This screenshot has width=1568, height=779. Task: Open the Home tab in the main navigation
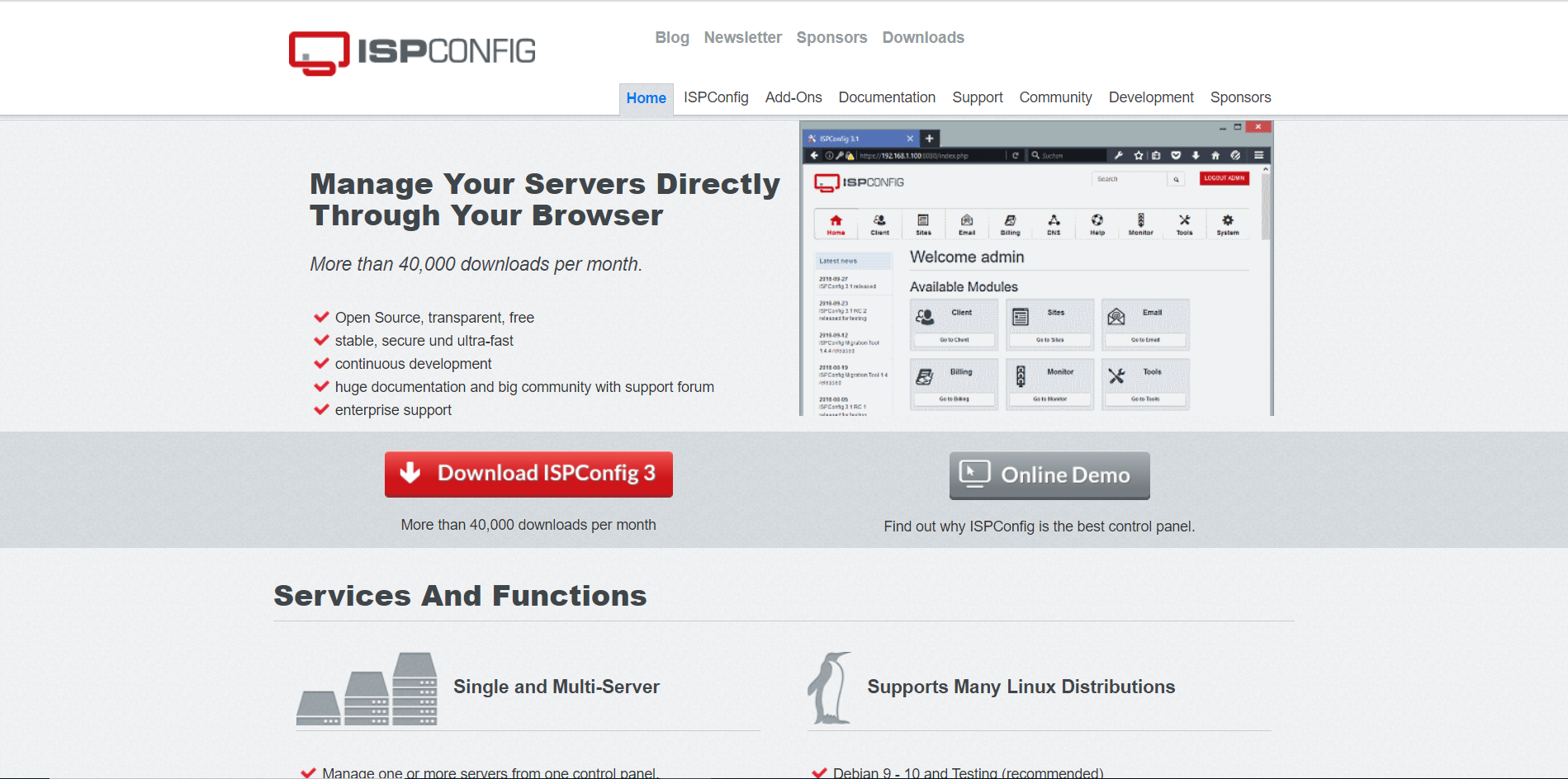tap(646, 98)
